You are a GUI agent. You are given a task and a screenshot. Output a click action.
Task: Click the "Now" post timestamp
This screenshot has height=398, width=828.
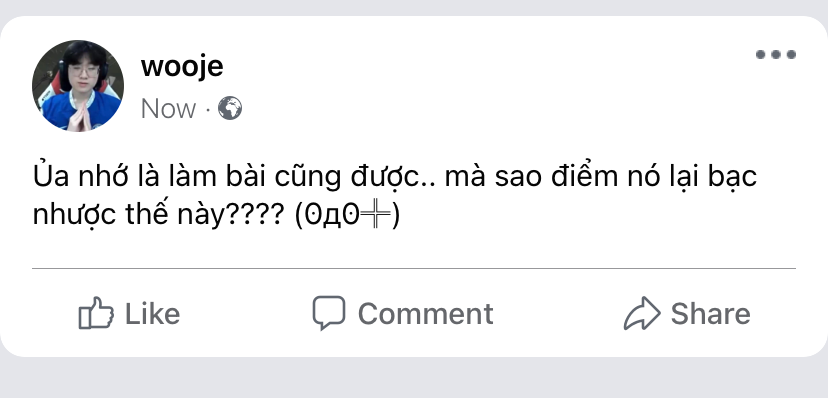pyautogui.click(x=168, y=109)
